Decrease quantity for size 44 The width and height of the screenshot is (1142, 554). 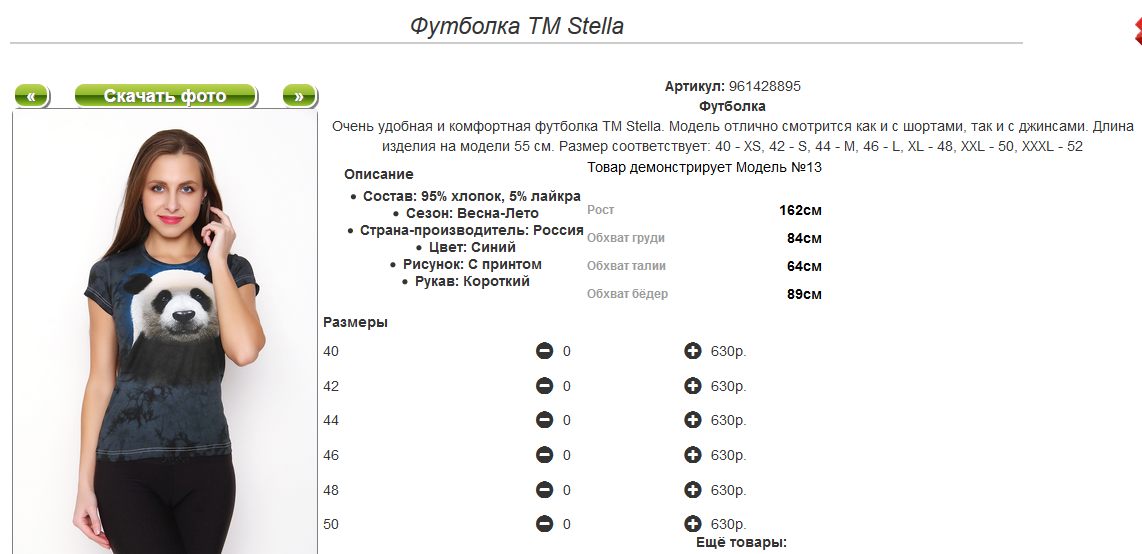[x=544, y=420]
